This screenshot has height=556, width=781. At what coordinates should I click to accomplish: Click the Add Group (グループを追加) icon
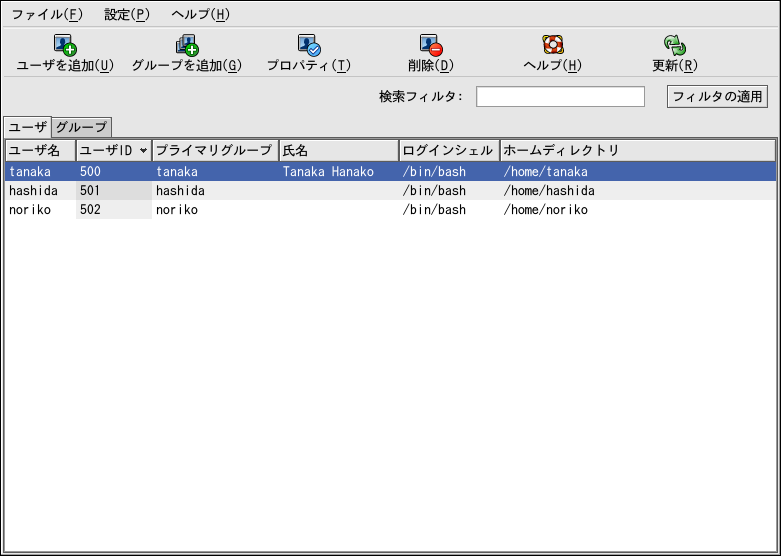pos(187,45)
